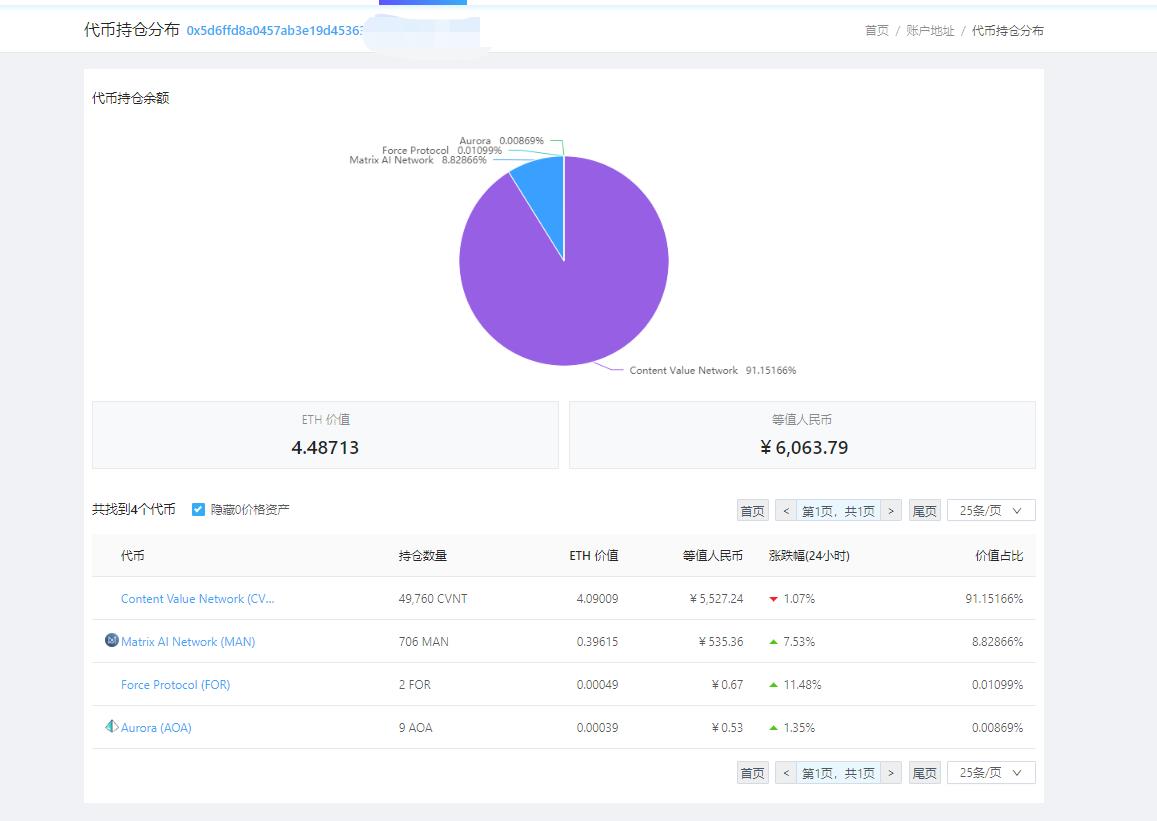Click the ETH 价值 column header
The image size is (1157, 821).
pos(593,555)
